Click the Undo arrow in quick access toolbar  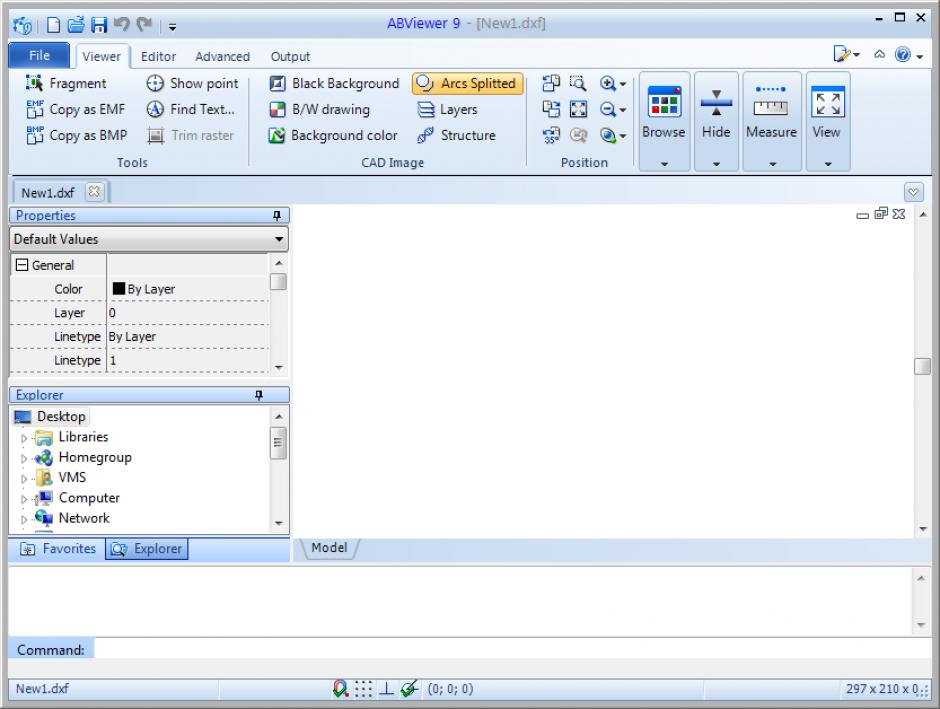[x=122, y=25]
